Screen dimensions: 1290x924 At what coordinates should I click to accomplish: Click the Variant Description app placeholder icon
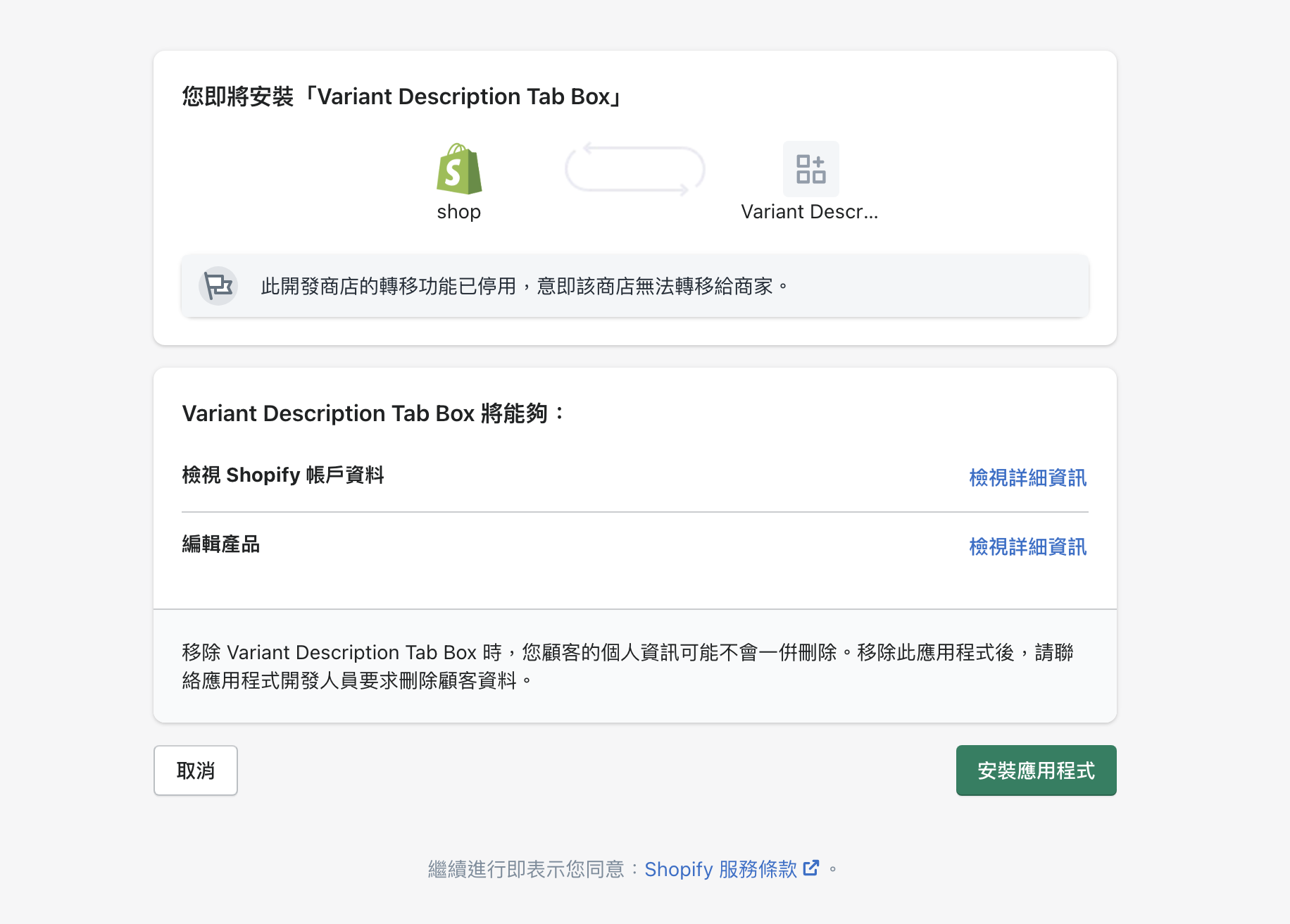[x=810, y=169]
